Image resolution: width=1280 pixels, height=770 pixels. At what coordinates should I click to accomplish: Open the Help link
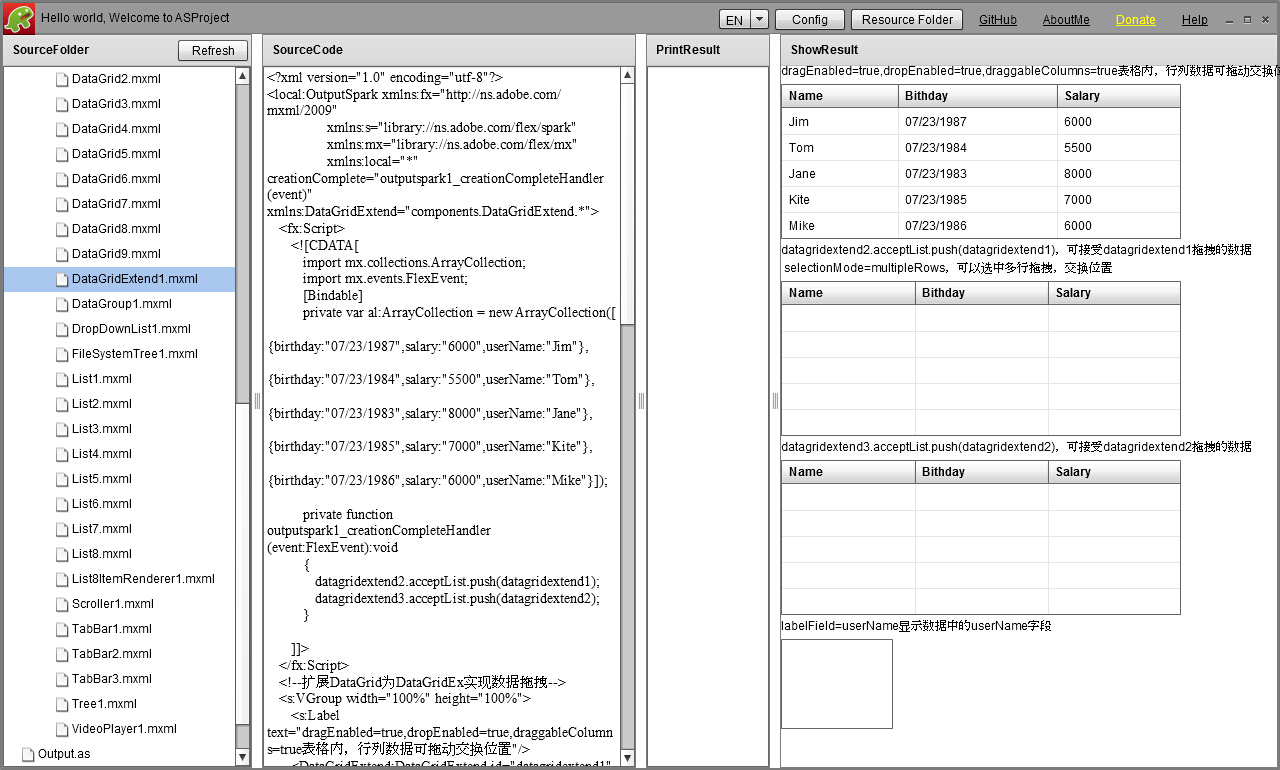tap(1194, 20)
